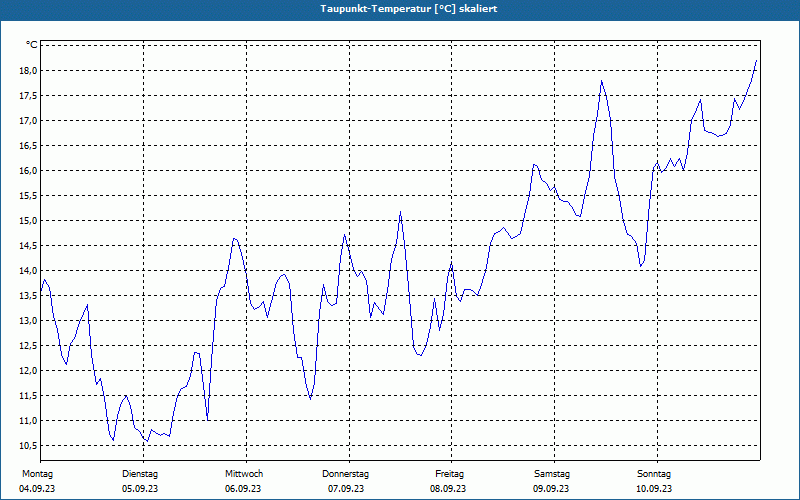Screen dimensions: 800x500
Task: Click the Montag day label
Action: [37, 474]
